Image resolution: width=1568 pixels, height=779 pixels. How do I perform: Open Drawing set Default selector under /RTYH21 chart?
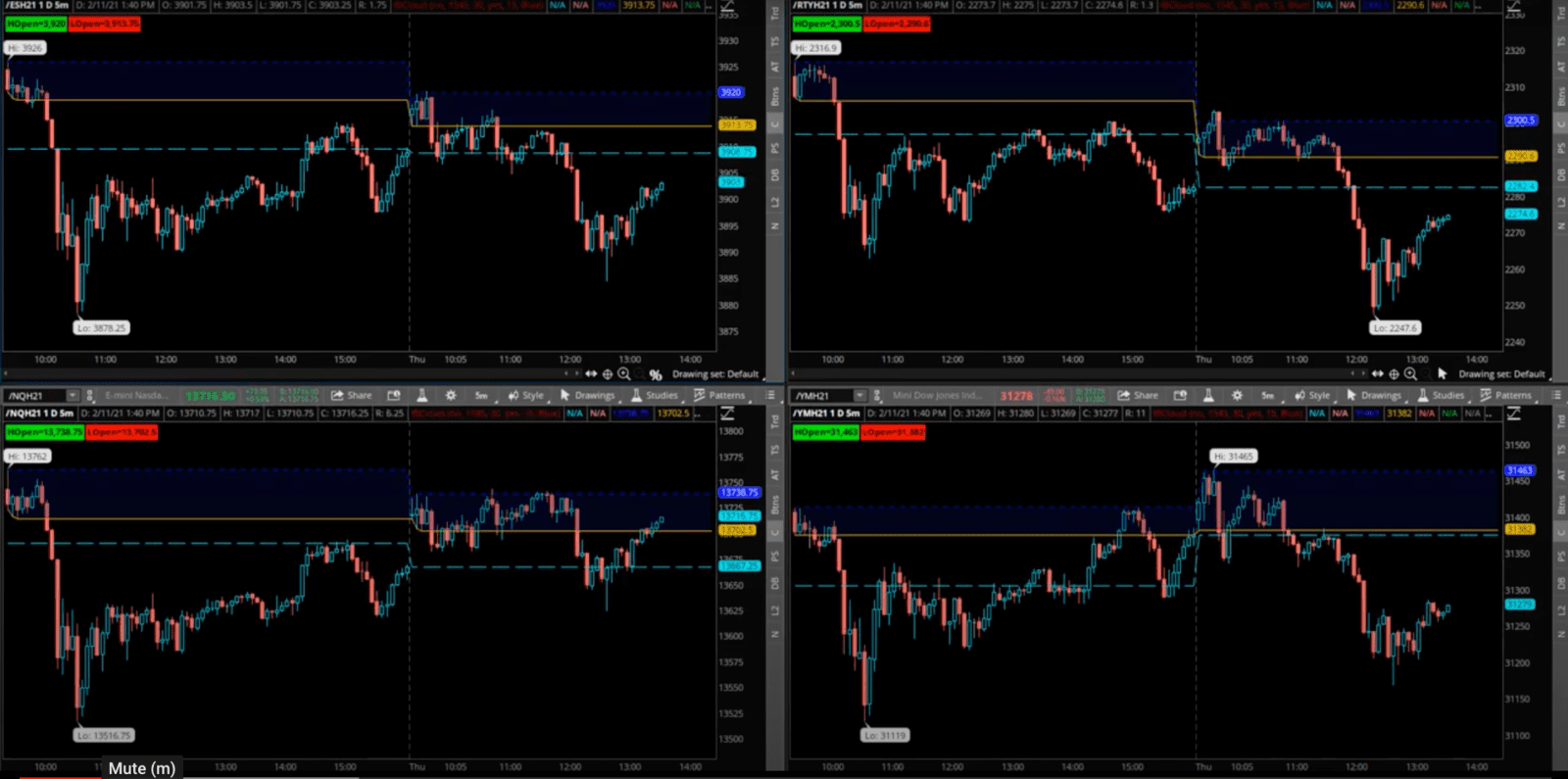pyautogui.click(x=1501, y=374)
